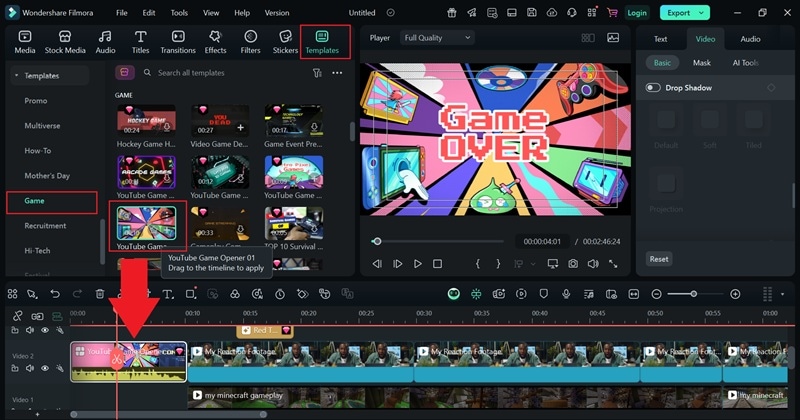Select the Hockey Game template thumbnail
Screen dimensions: 800x420
coord(146,120)
